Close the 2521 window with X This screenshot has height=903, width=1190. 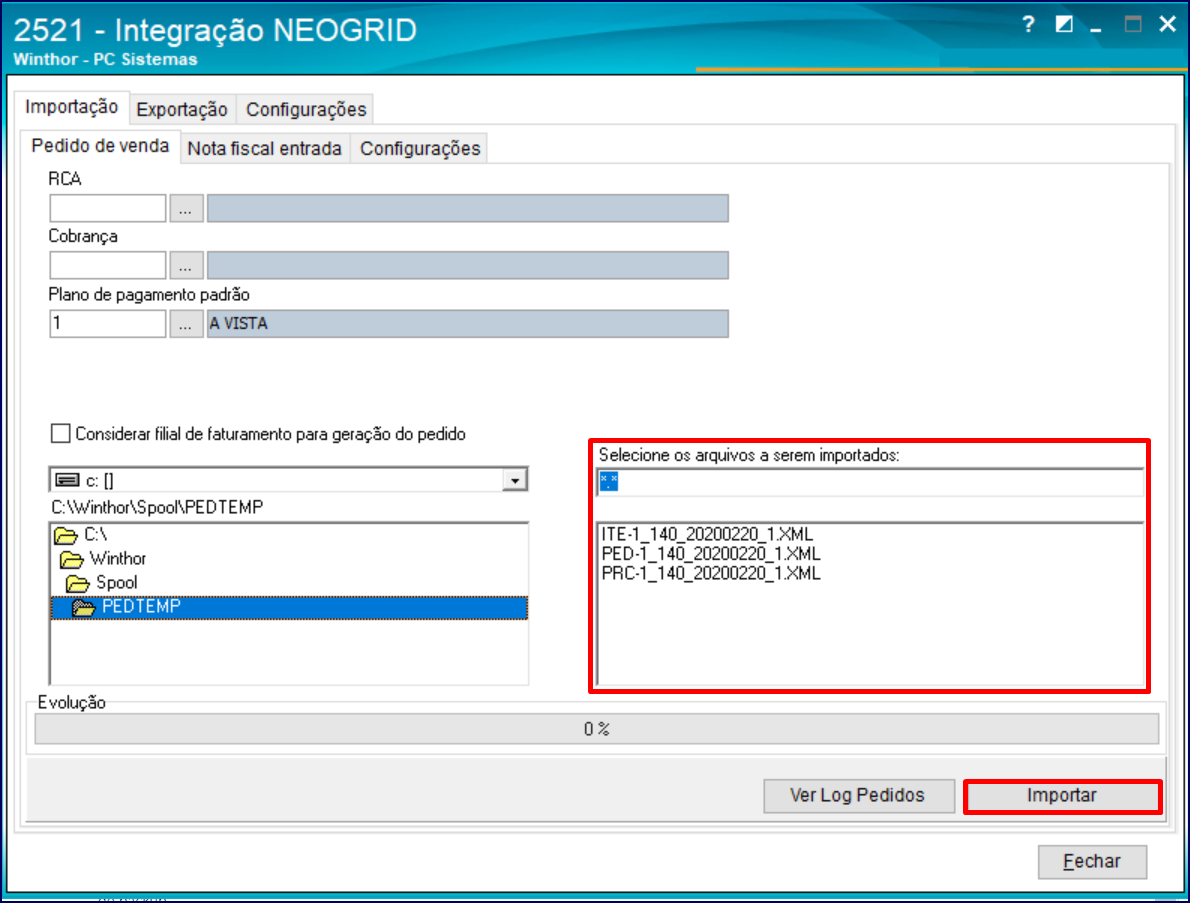[1167, 24]
